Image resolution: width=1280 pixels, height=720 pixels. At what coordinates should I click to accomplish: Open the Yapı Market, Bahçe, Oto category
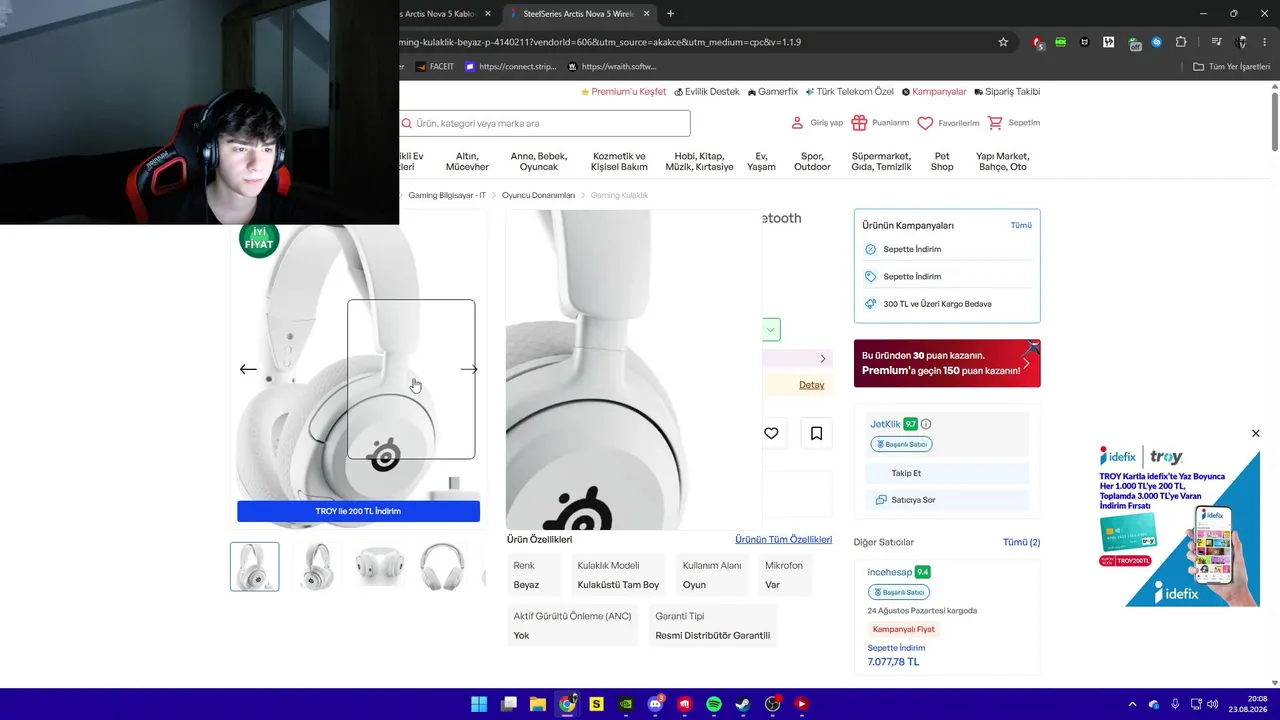tap(1003, 162)
